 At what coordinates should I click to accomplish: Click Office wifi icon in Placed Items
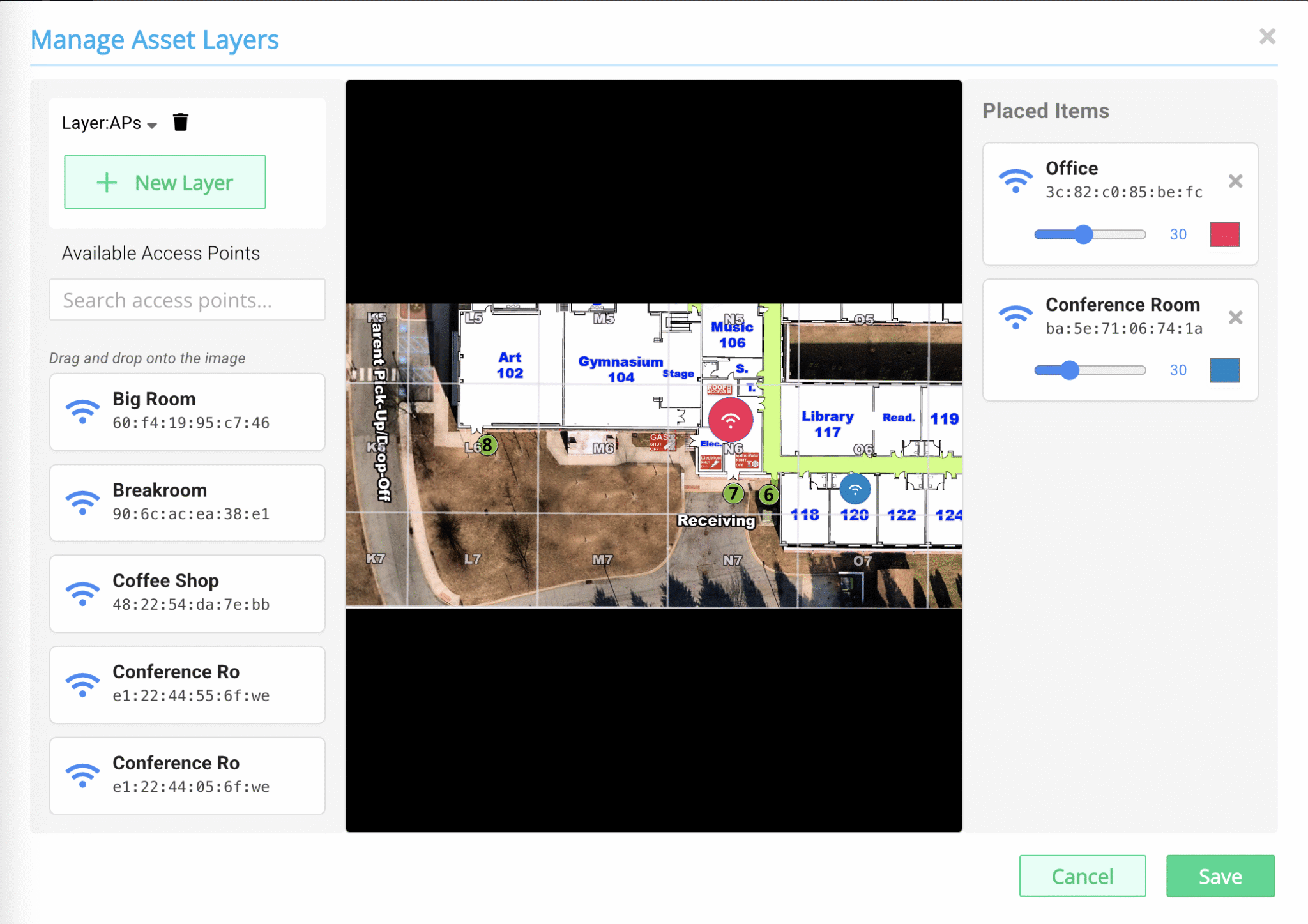coord(1015,181)
